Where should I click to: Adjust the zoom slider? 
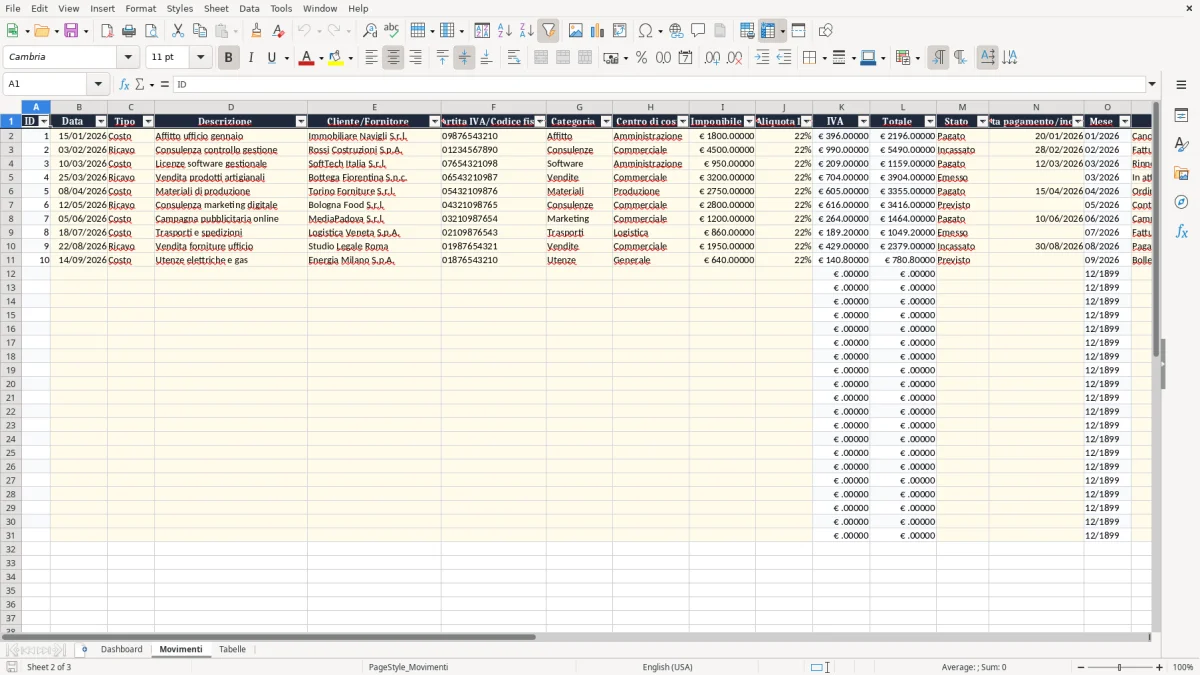[1119, 667]
